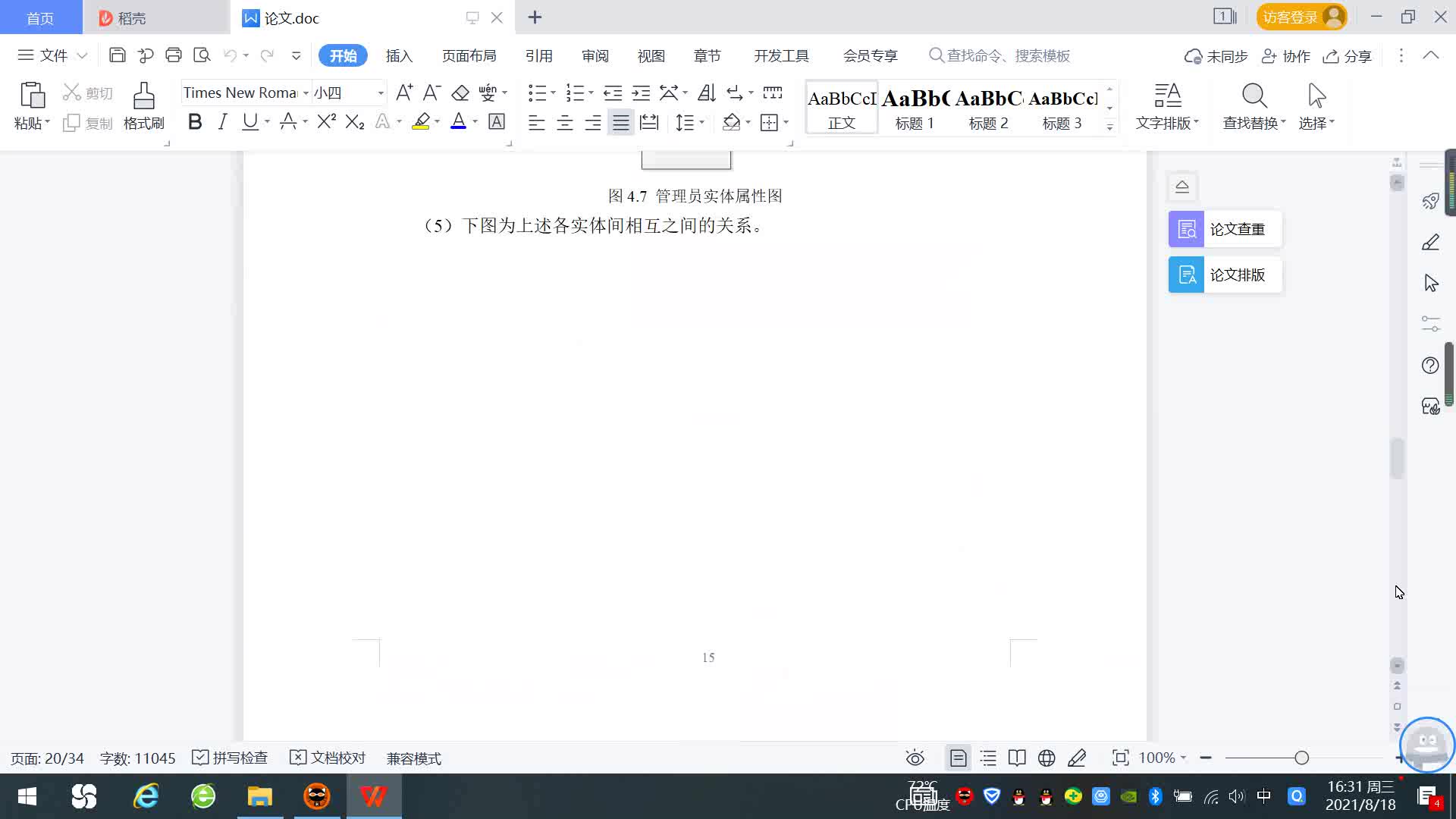Click the zoom slider handle
The width and height of the screenshot is (1456, 819).
point(1301,758)
